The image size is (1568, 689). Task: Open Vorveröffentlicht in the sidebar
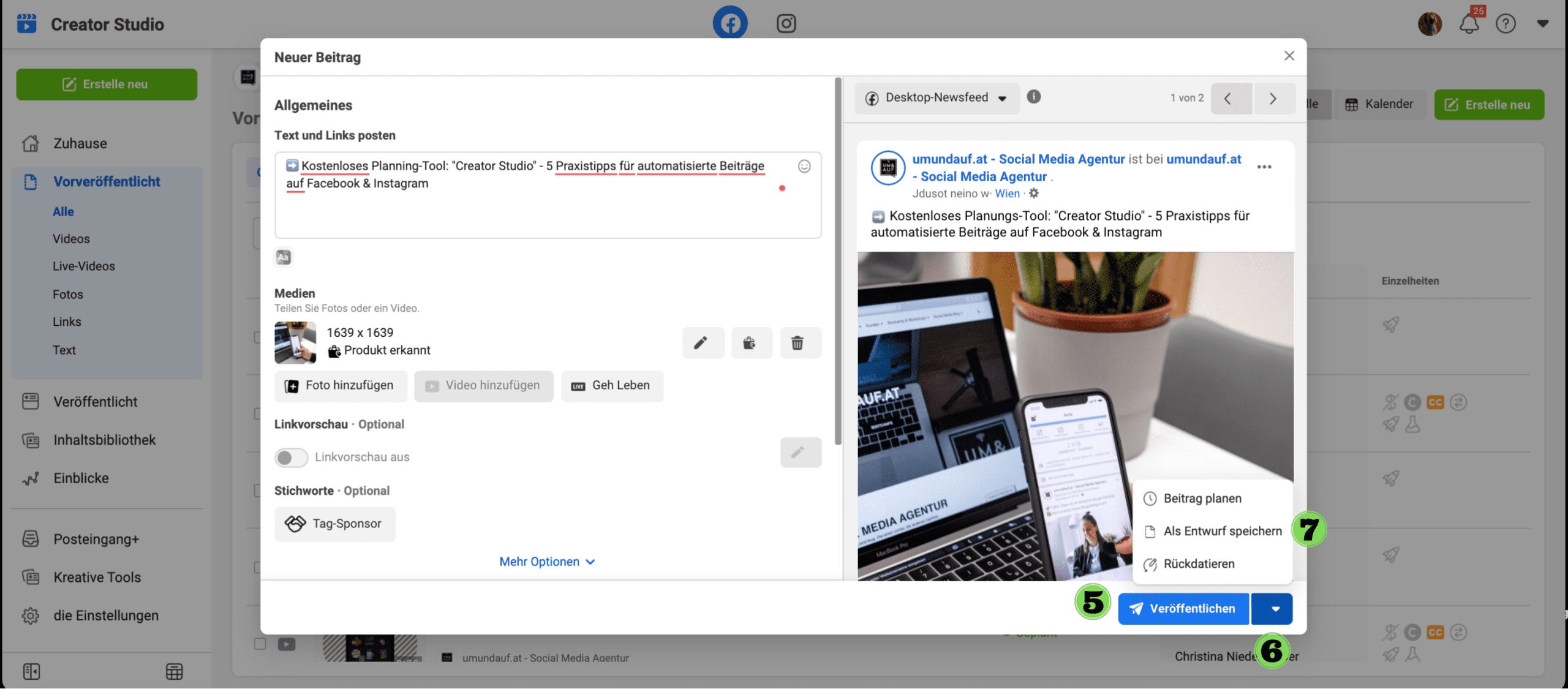coord(107,182)
